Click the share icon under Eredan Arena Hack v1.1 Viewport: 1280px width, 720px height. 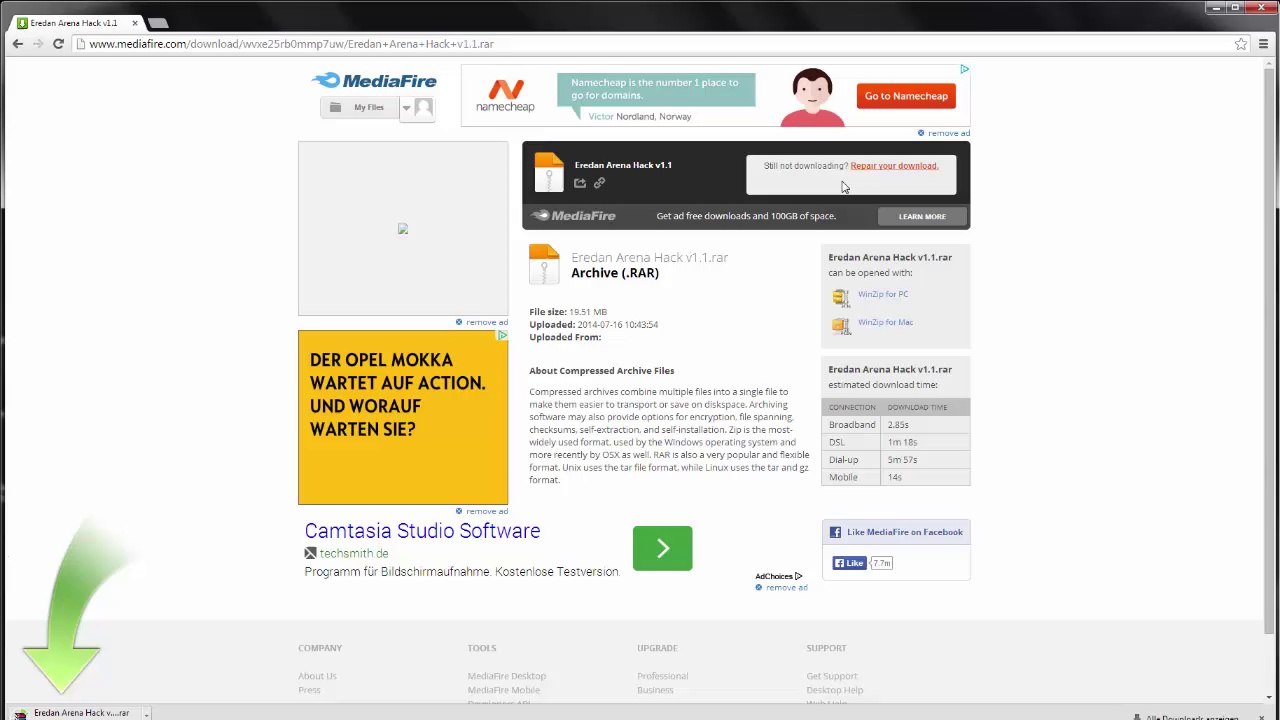pyautogui.click(x=580, y=183)
